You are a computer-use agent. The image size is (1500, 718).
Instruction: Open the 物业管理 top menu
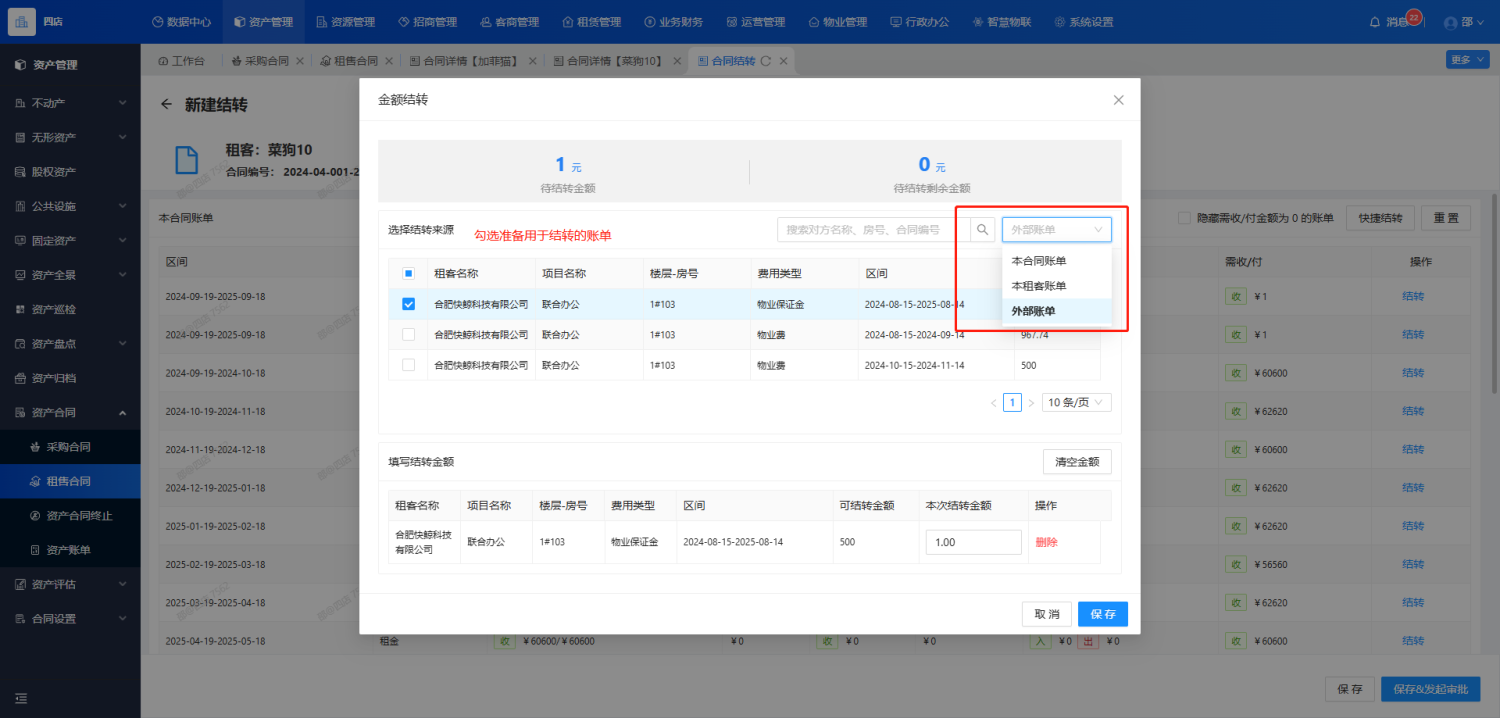pyautogui.click(x=838, y=22)
